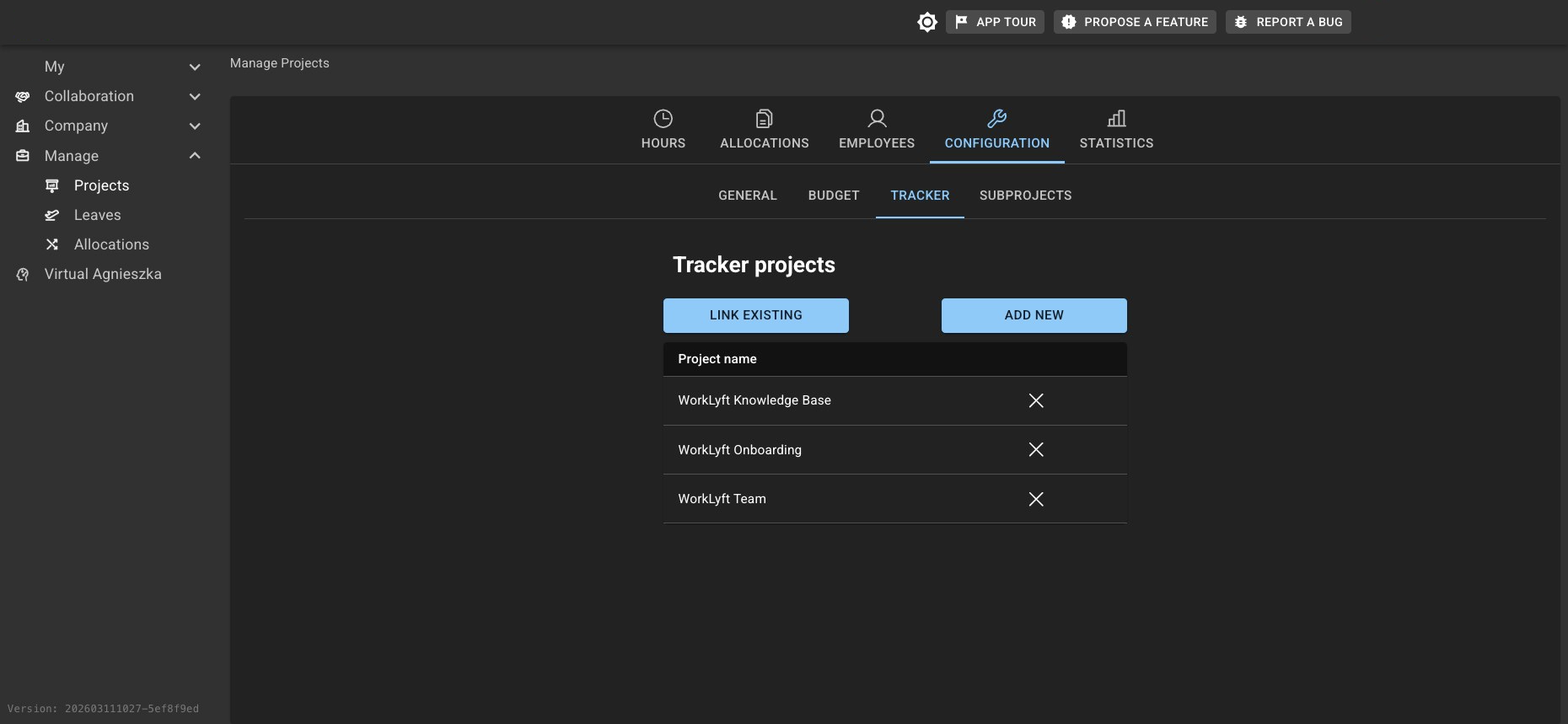
Task: Toggle the light/dark theme sun icon
Action: [926, 22]
